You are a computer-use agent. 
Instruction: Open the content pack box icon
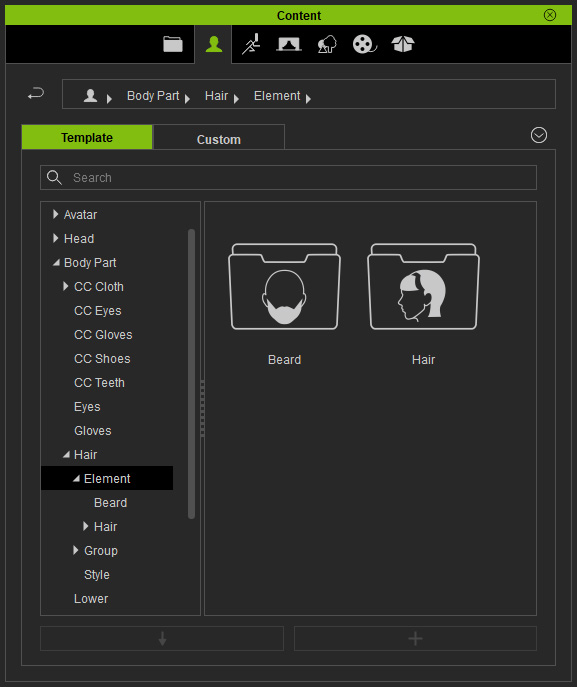pos(403,44)
